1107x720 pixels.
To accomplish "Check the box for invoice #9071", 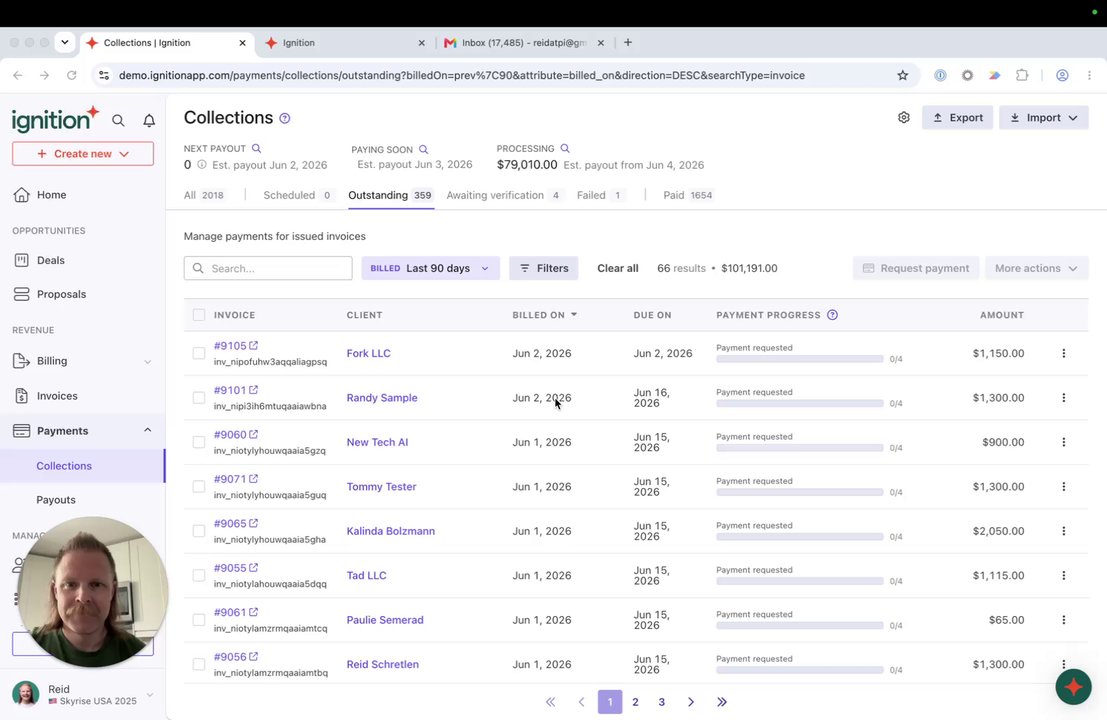I will (x=198, y=486).
